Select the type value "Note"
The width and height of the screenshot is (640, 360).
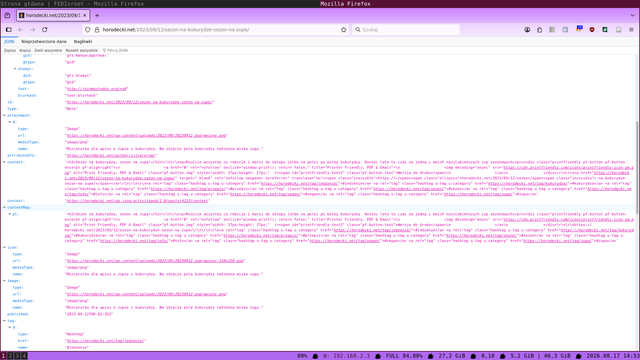coord(71,109)
